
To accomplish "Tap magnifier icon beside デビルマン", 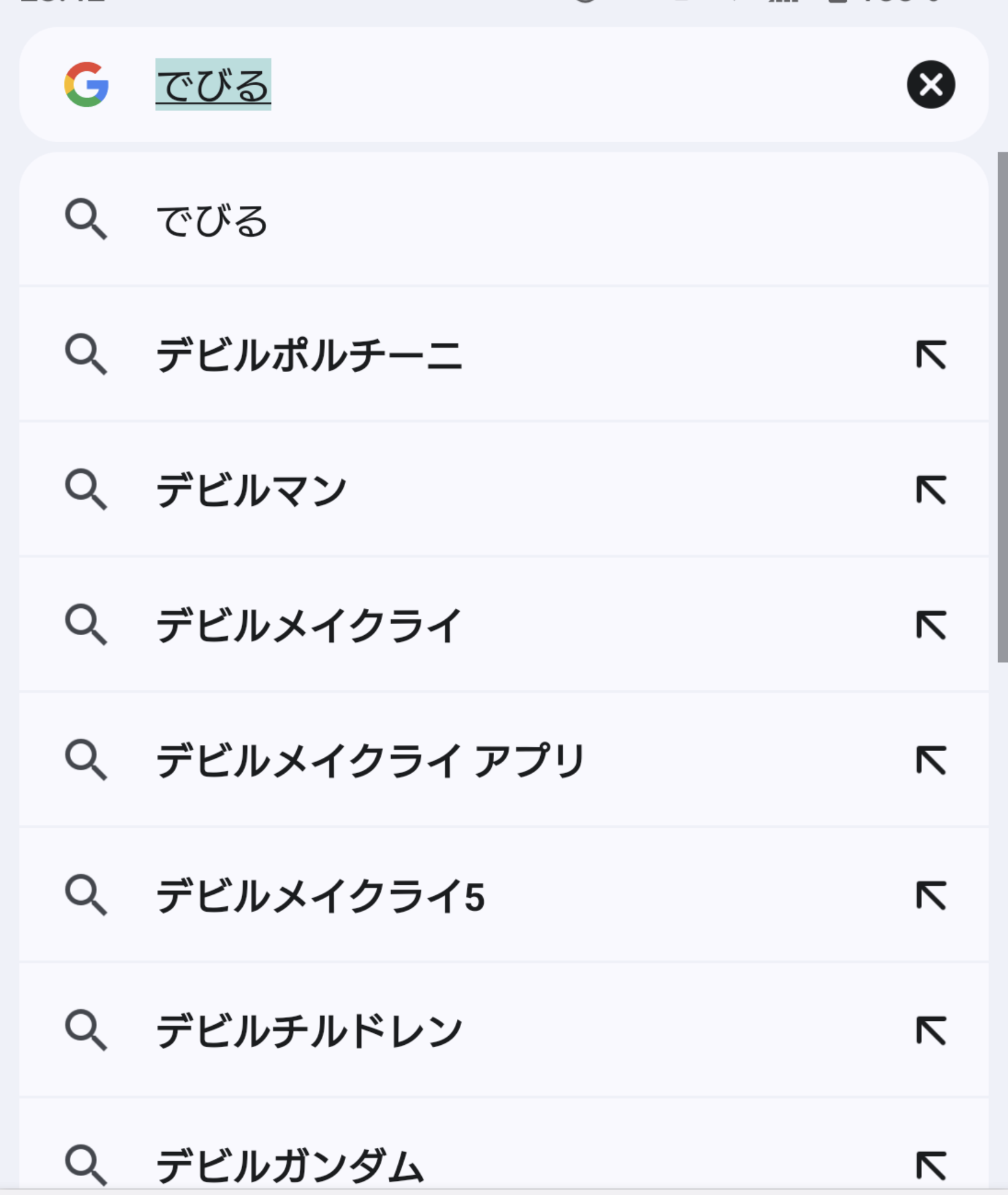I will point(86,490).
